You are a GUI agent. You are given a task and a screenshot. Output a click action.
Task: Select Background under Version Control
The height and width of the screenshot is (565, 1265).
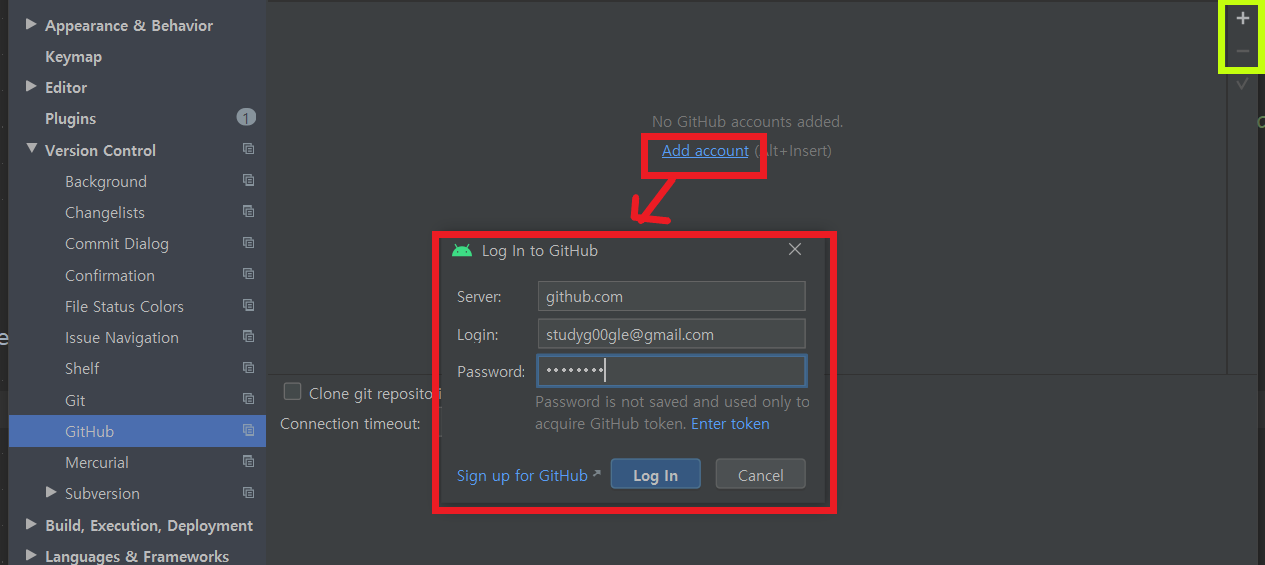tap(106, 182)
